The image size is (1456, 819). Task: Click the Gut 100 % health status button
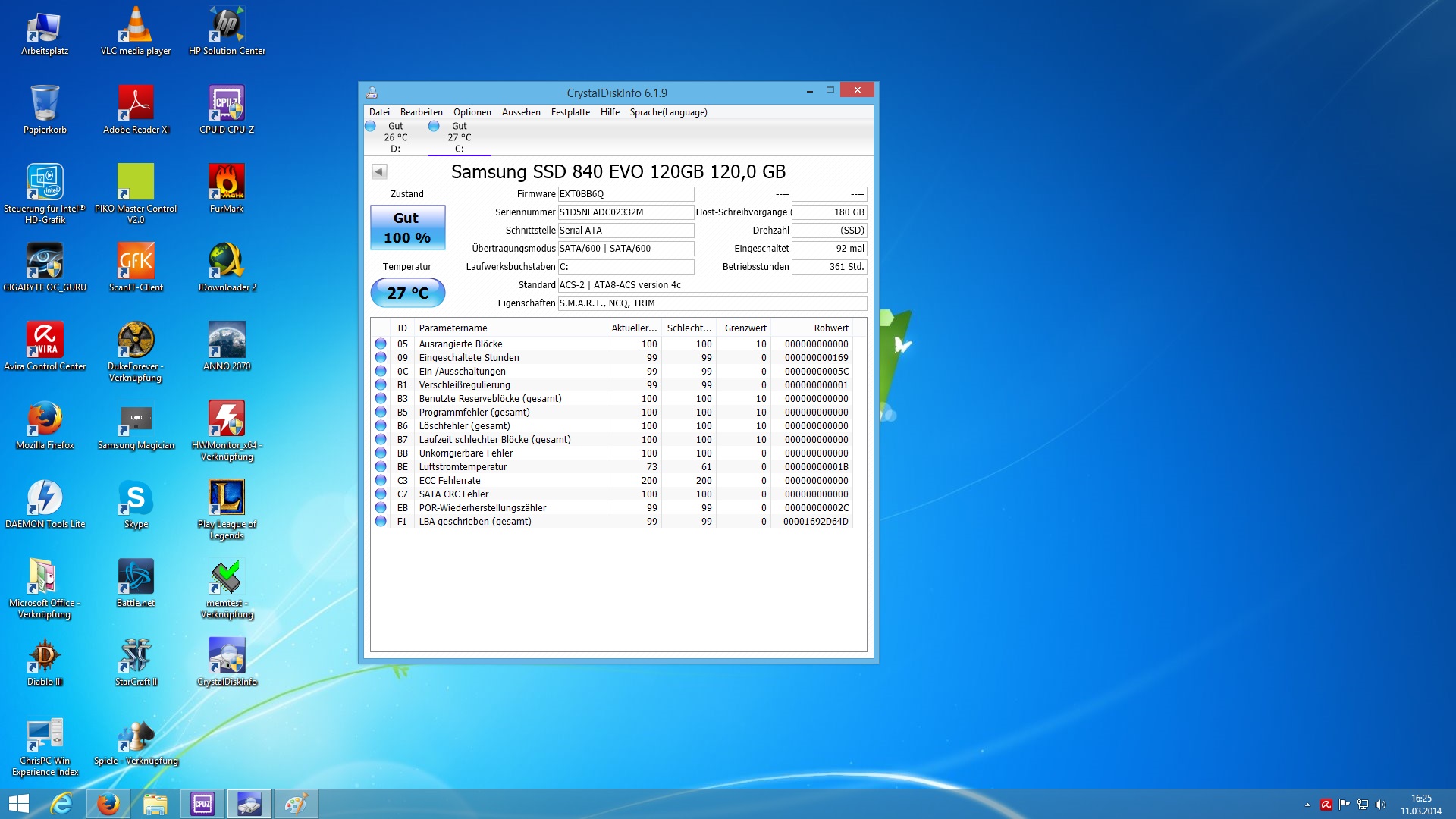click(x=407, y=227)
